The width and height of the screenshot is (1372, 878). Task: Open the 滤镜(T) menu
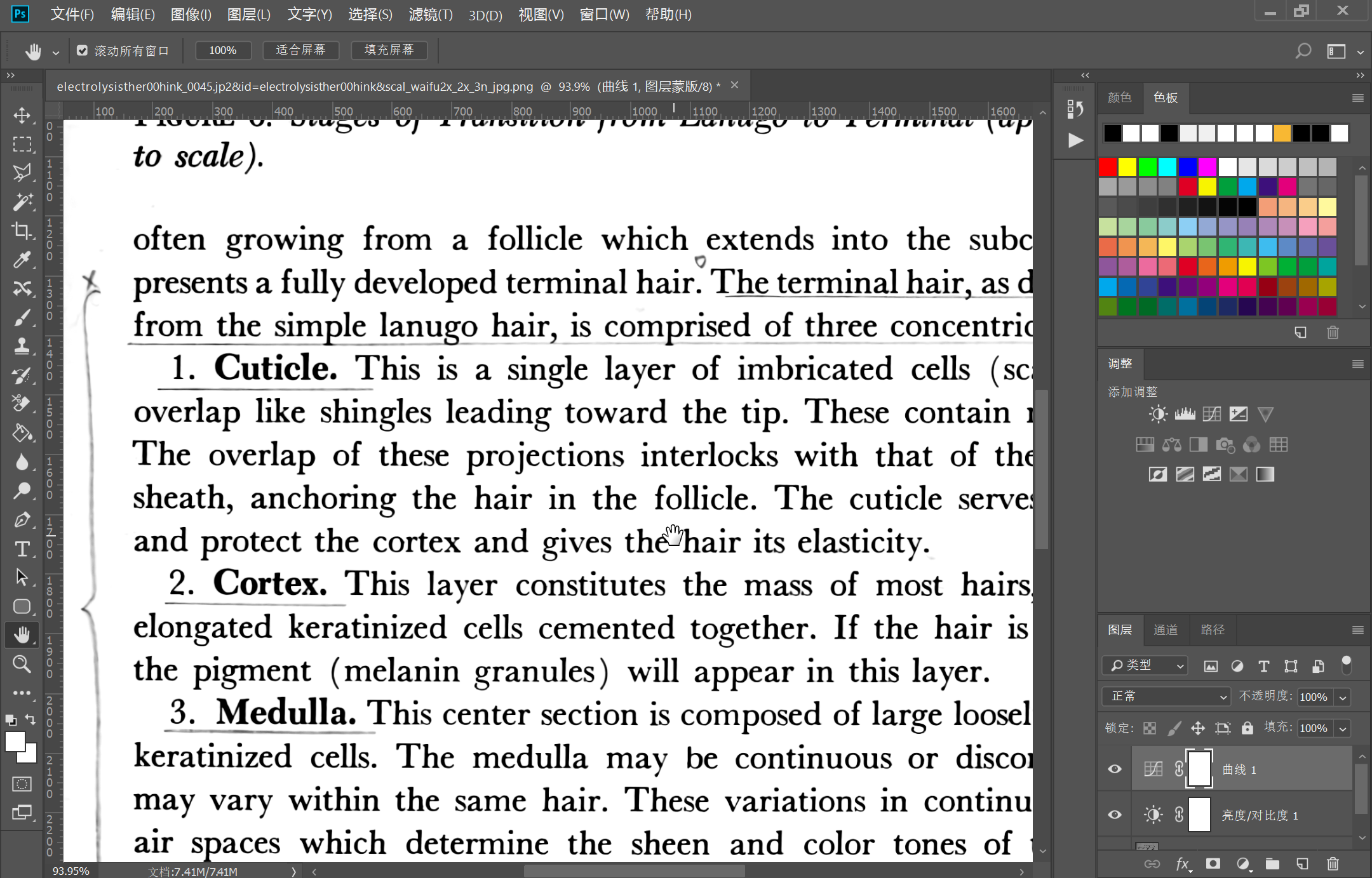click(430, 15)
